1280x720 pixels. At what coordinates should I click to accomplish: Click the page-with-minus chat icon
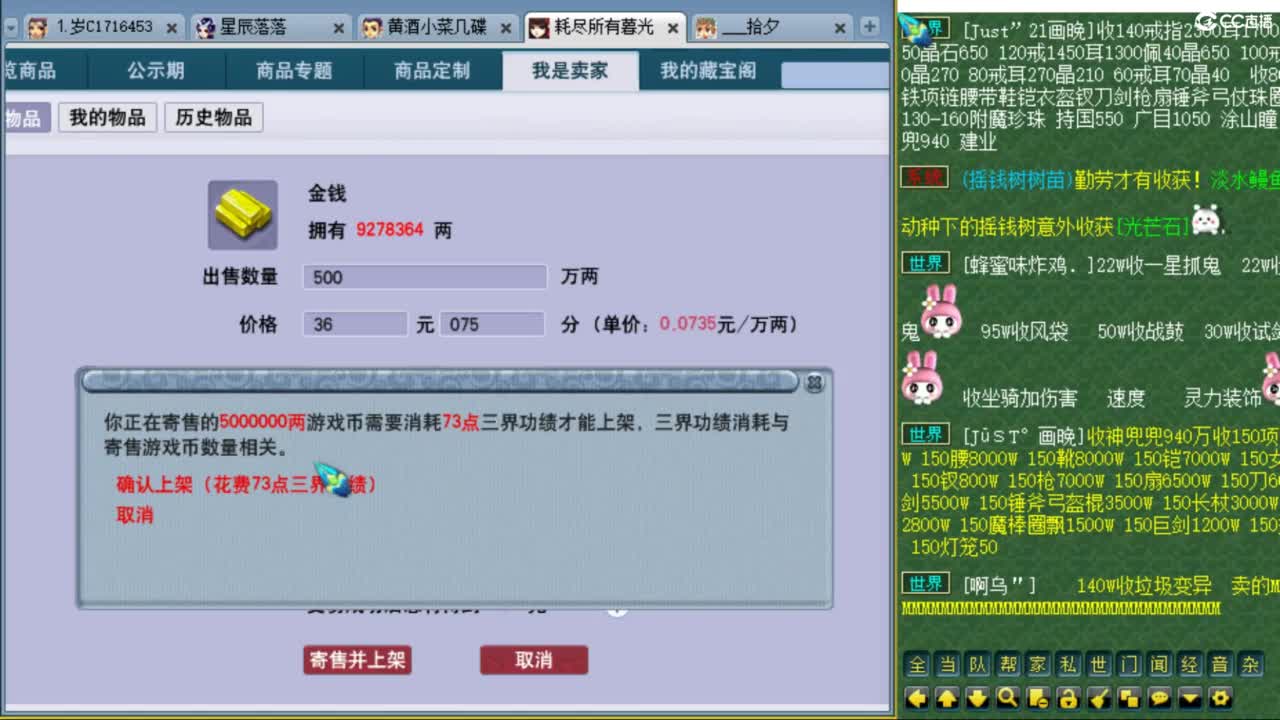point(1038,698)
